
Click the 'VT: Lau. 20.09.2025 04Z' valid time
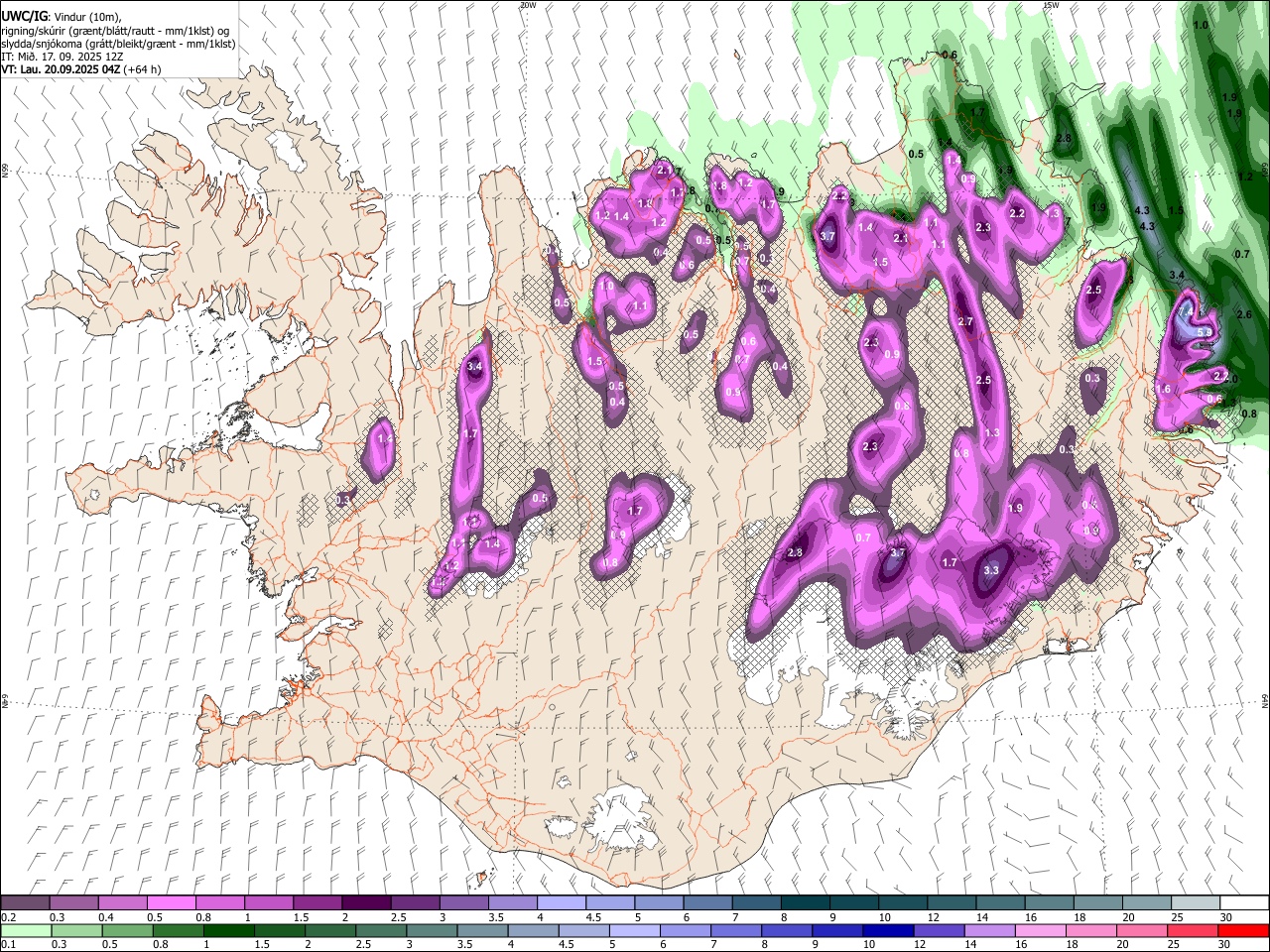point(60,69)
